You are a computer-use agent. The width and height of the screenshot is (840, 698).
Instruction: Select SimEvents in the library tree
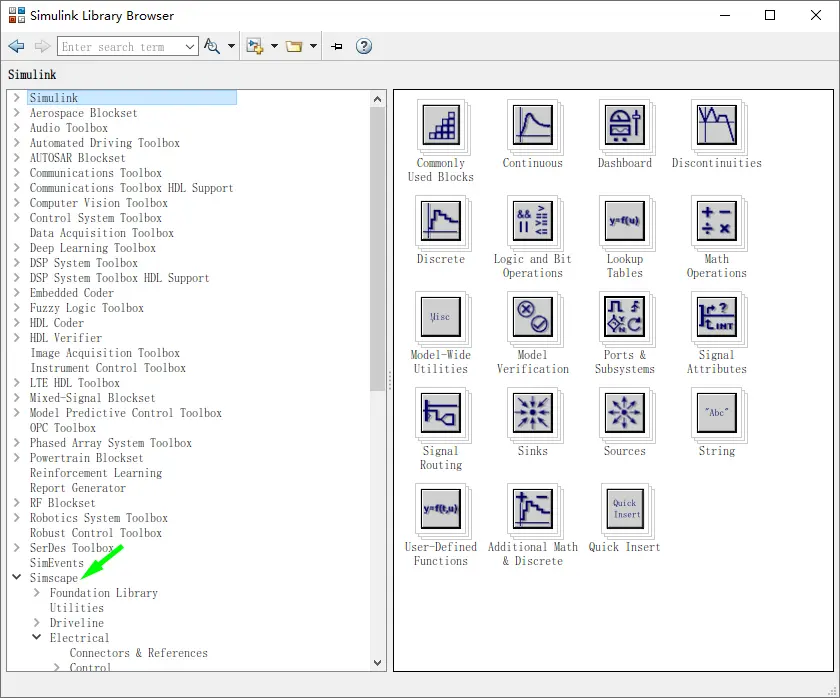click(x=57, y=563)
